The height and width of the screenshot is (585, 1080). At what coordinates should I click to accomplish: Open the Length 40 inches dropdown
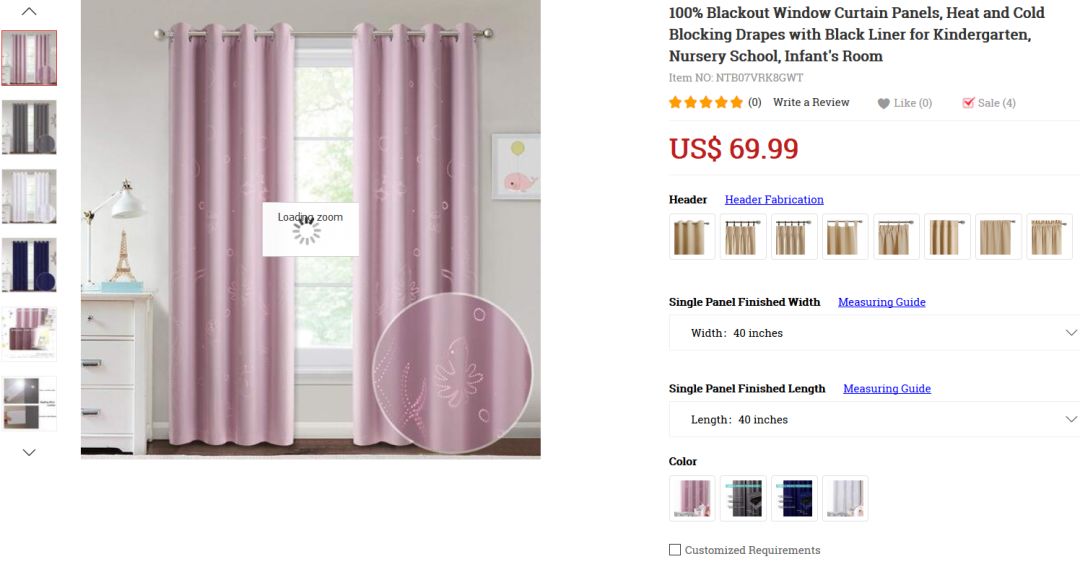(874, 419)
